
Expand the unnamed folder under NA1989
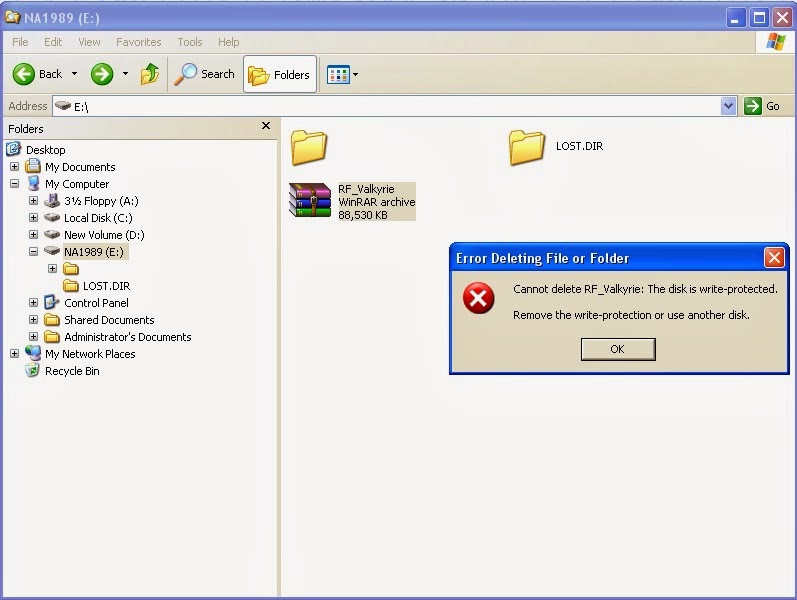(52, 268)
